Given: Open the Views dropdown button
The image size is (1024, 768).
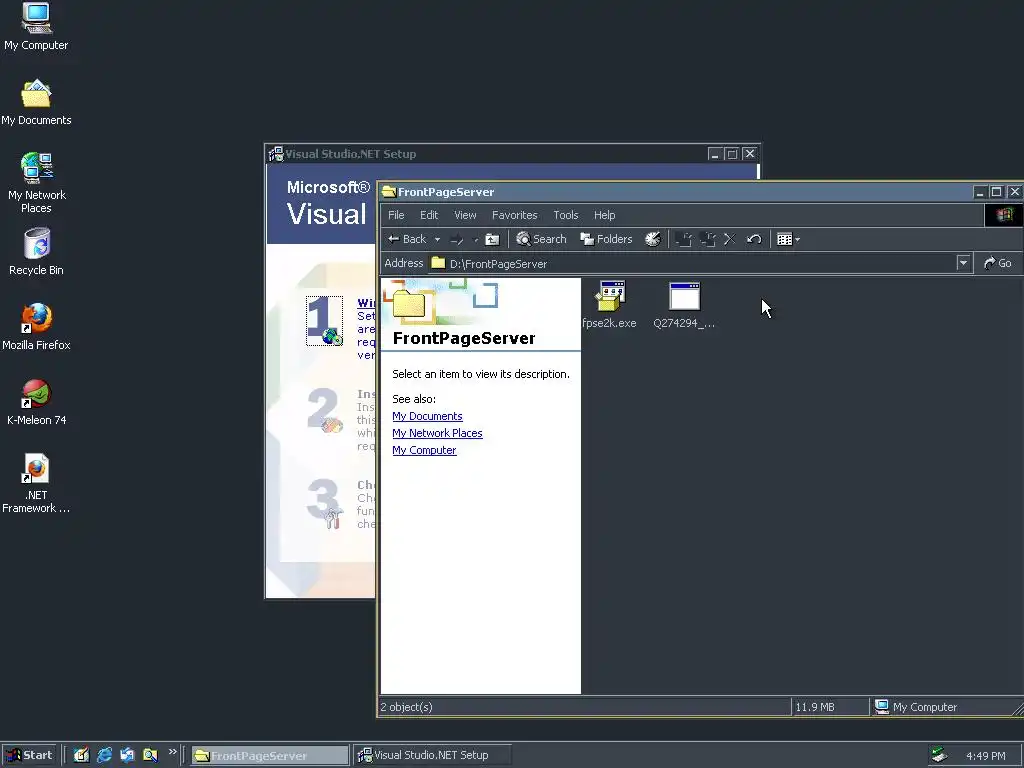Looking at the screenshot, I should coord(788,240).
